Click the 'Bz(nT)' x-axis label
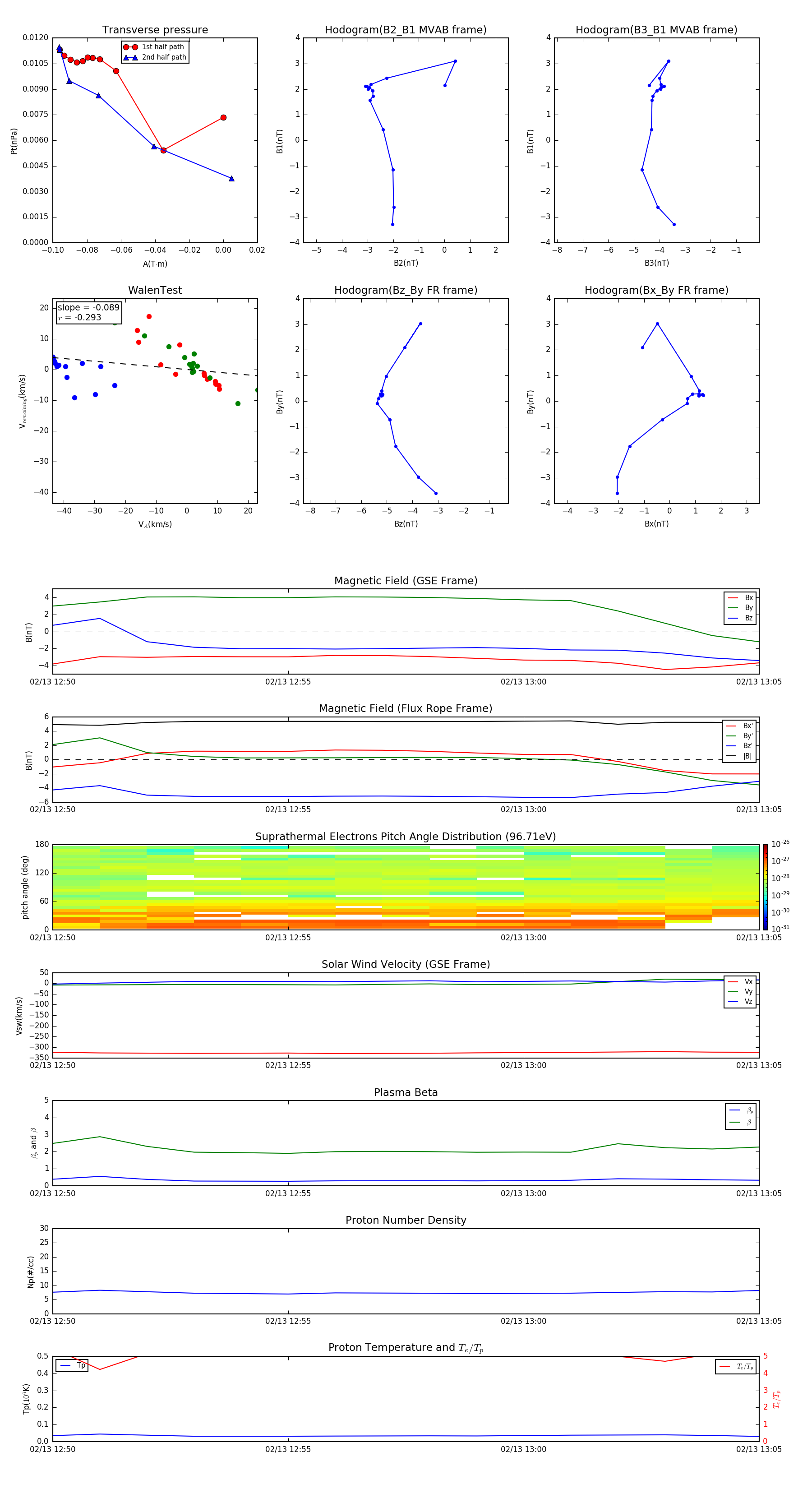The height and width of the screenshot is (1489, 812). pos(406,524)
